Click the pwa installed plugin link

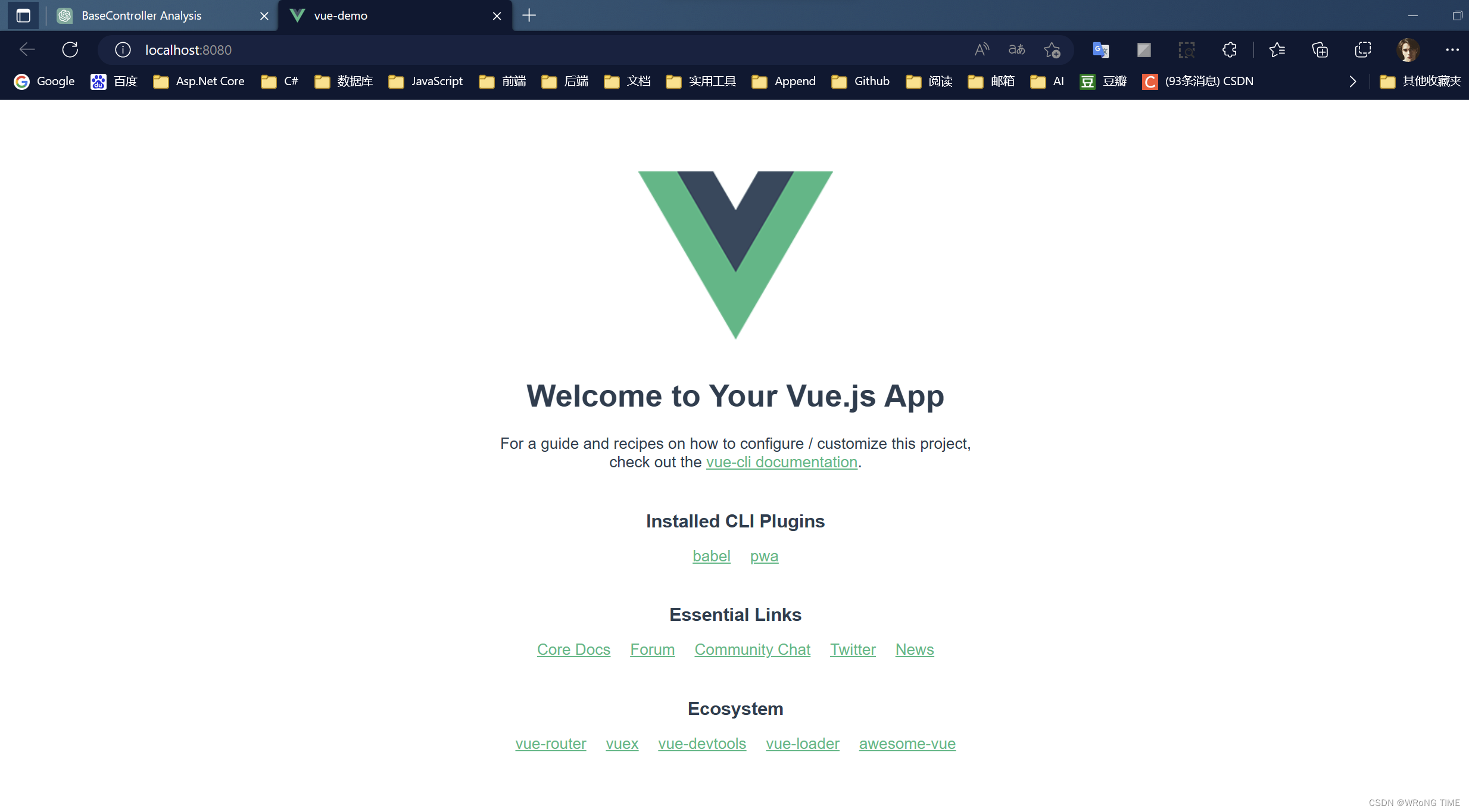764,556
